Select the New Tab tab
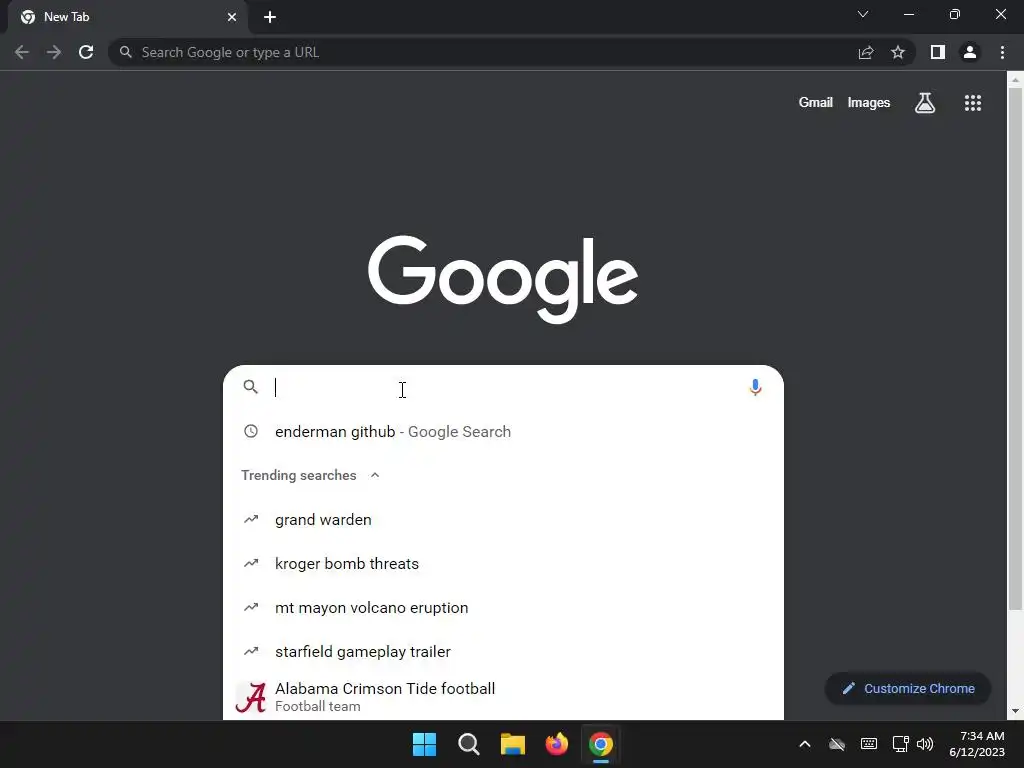The height and width of the screenshot is (768, 1024). click(x=128, y=17)
